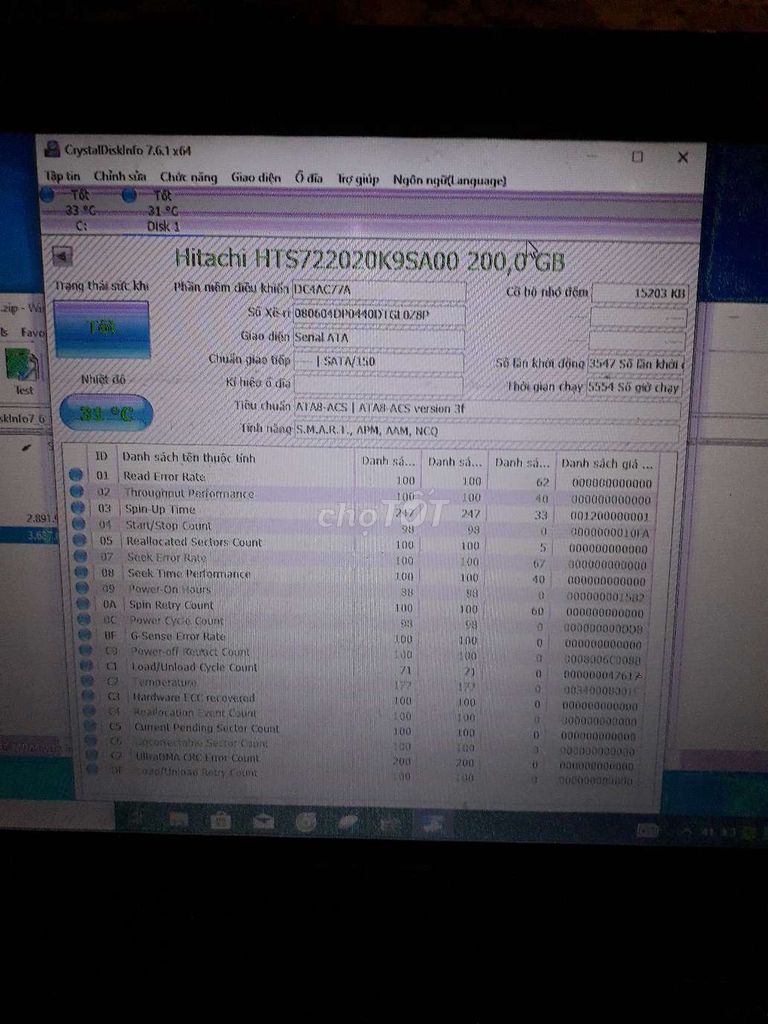Click the Danh sách giá raw values header
Viewport: 768px width, 1024px height.
click(607, 464)
